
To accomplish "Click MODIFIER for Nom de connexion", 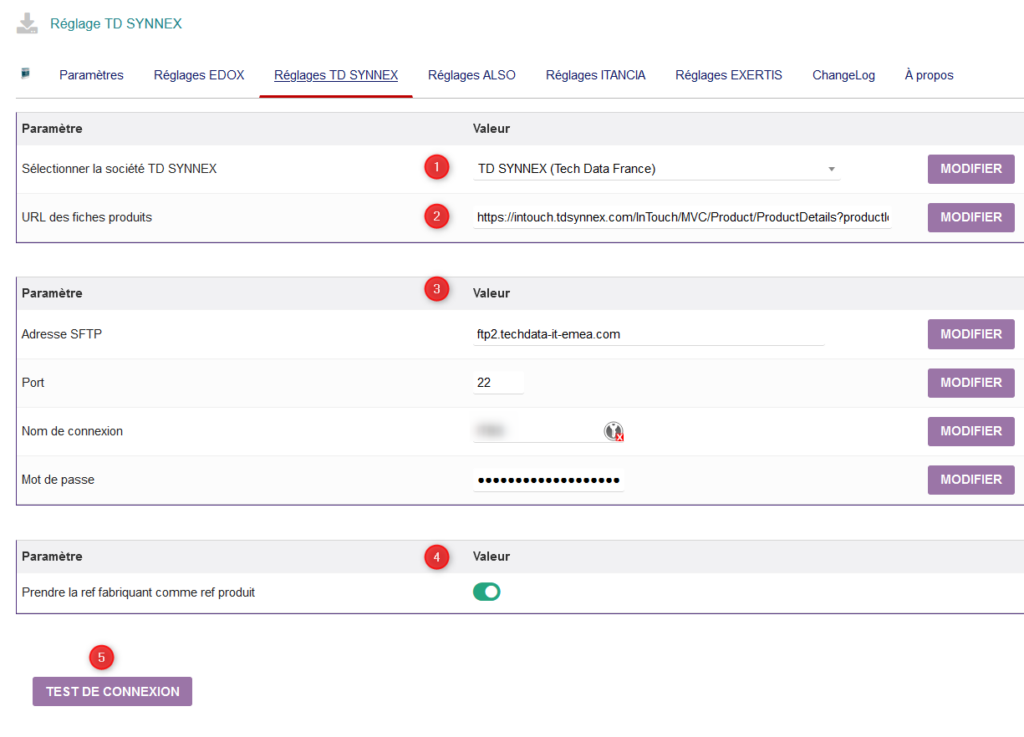I will pos(971,431).
